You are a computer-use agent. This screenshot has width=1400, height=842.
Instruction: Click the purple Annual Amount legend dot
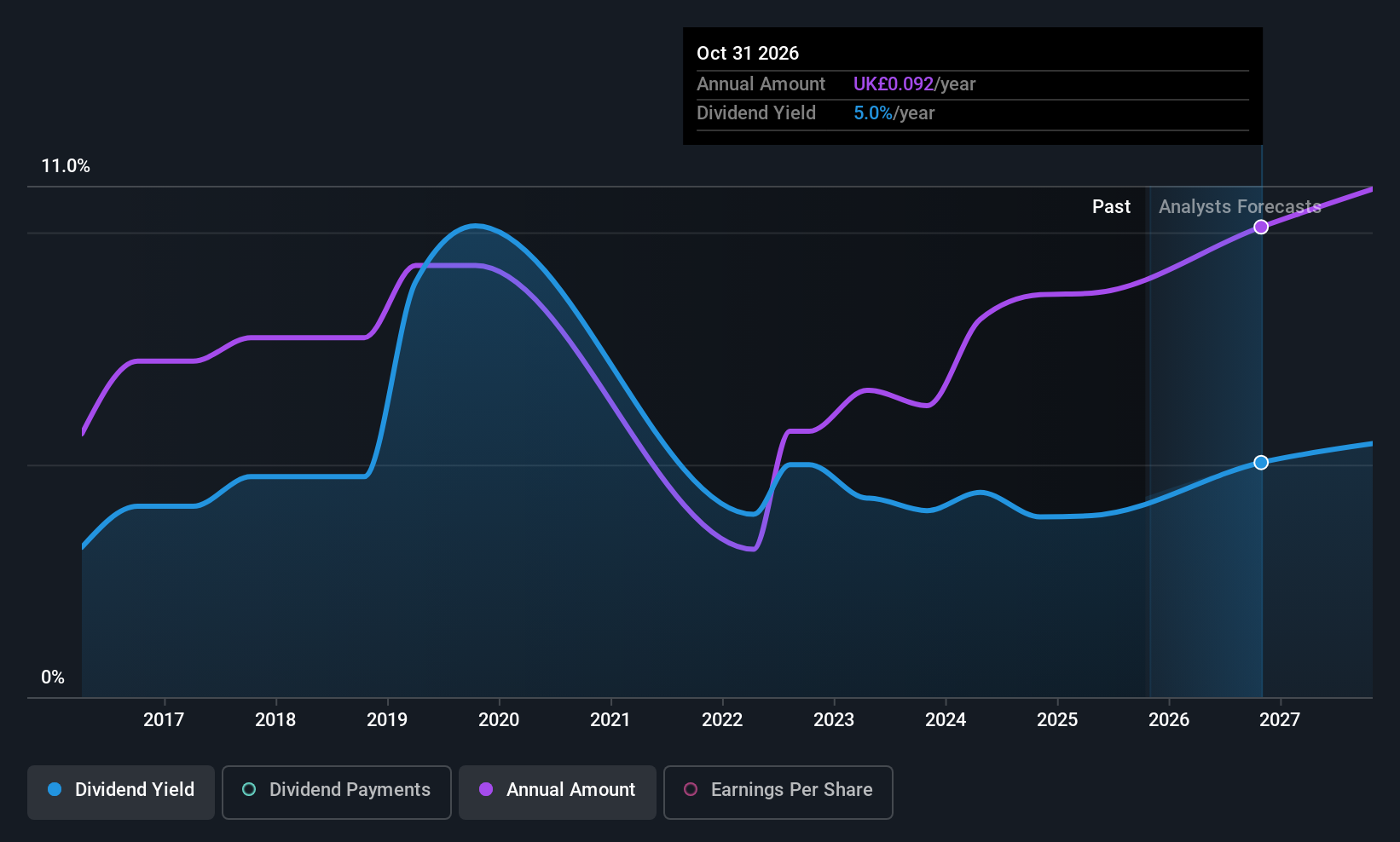point(486,789)
